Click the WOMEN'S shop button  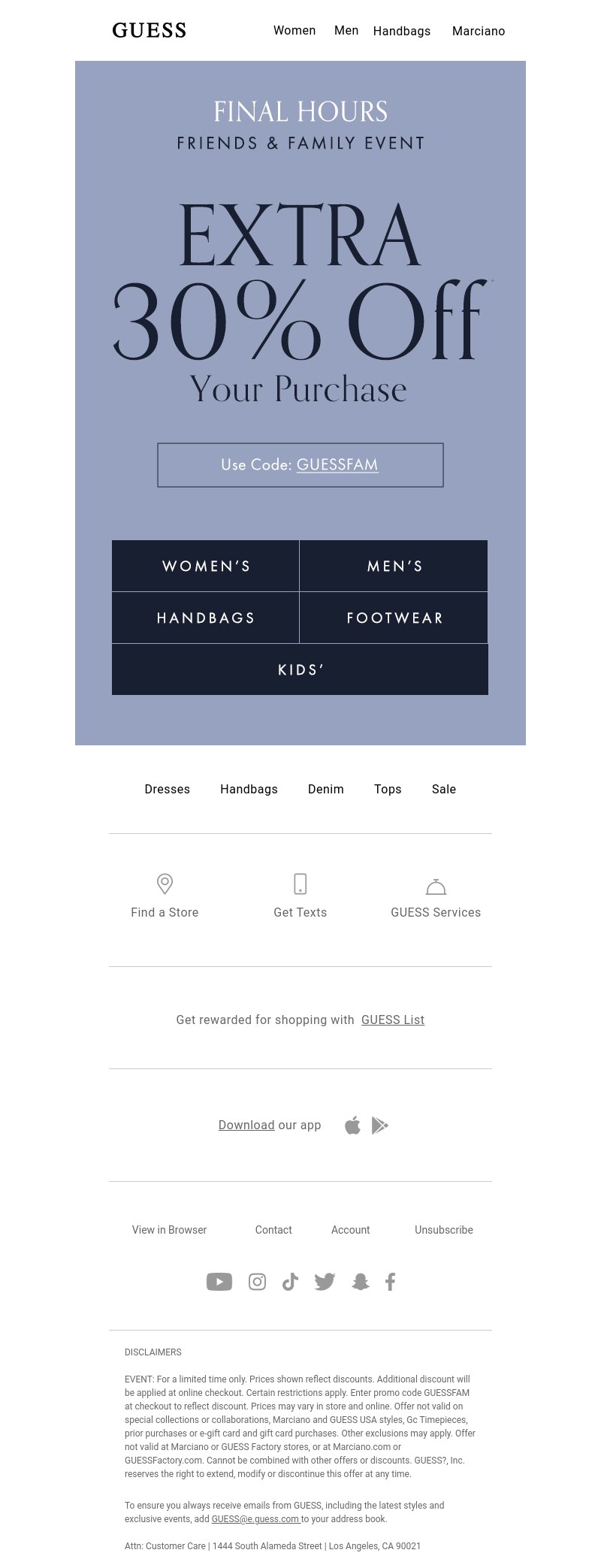click(x=206, y=566)
